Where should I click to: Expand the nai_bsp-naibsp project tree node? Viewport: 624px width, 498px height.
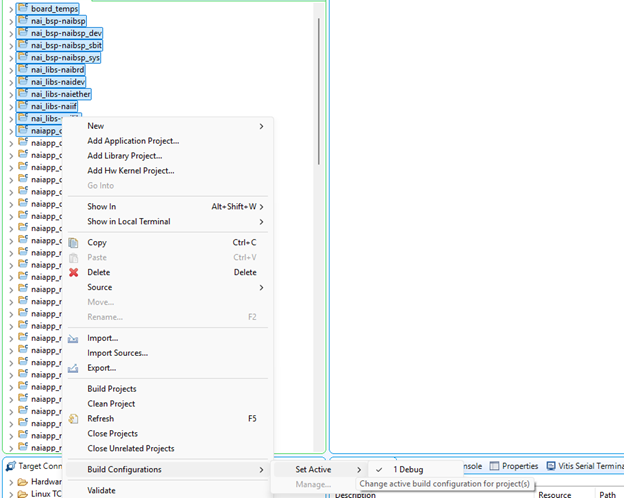(x=10, y=21)
